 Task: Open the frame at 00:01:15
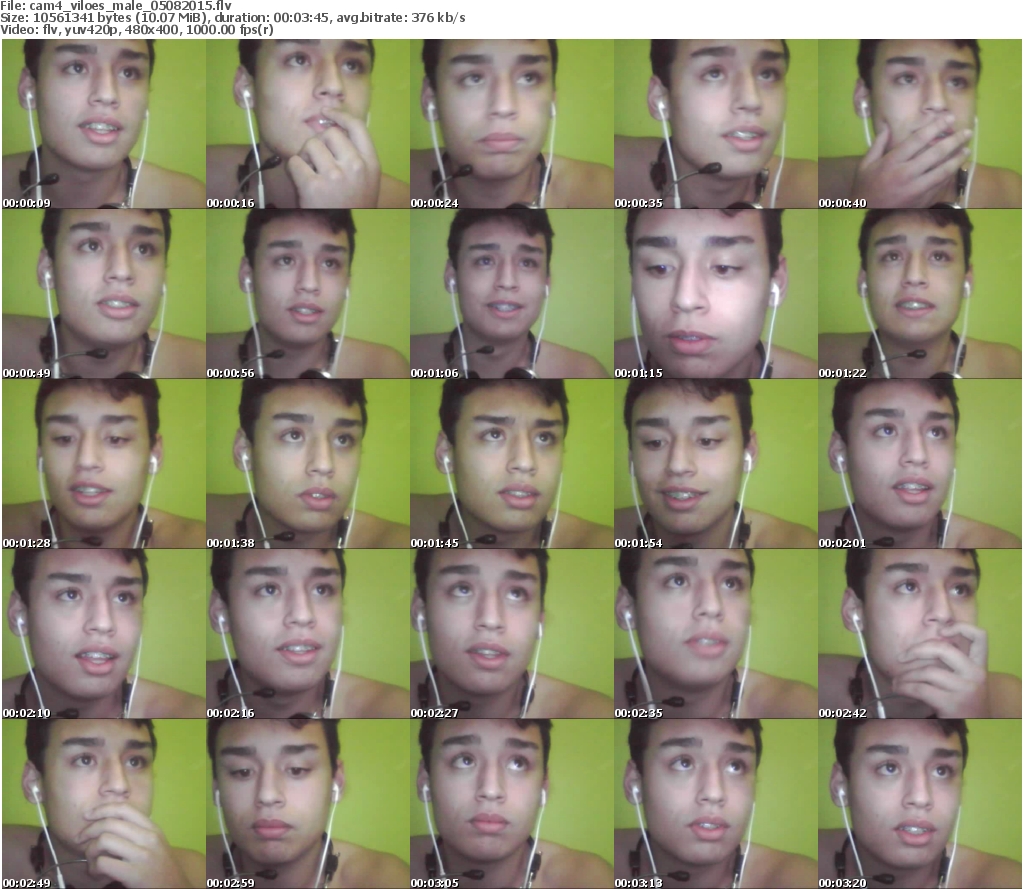coord(716,294)
